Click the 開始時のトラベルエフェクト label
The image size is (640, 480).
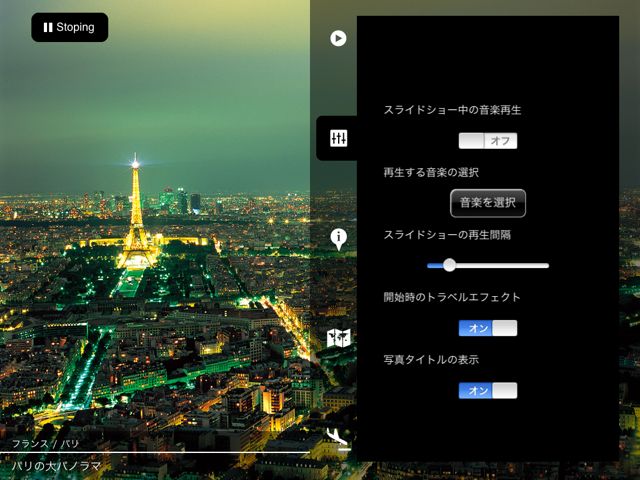coord(452,297)
